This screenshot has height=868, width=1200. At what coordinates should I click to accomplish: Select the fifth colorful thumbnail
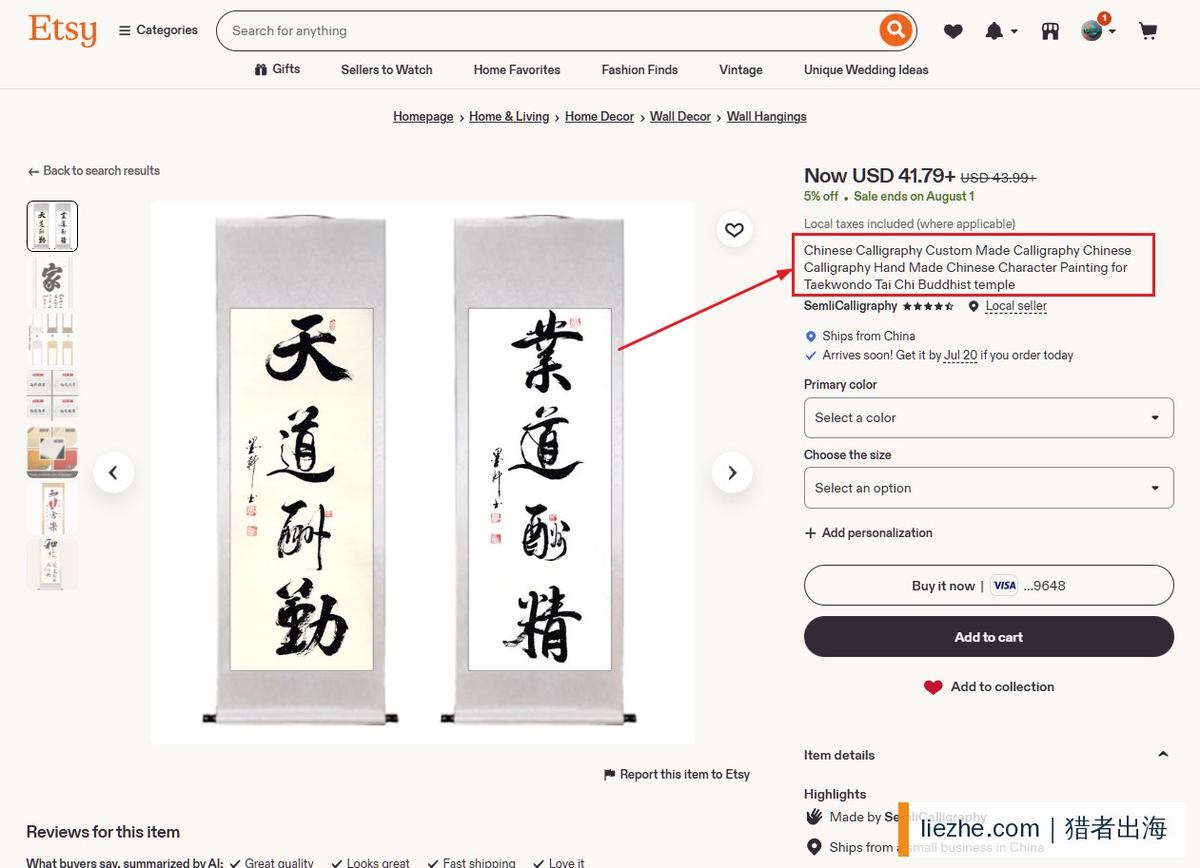pos(52,452)
